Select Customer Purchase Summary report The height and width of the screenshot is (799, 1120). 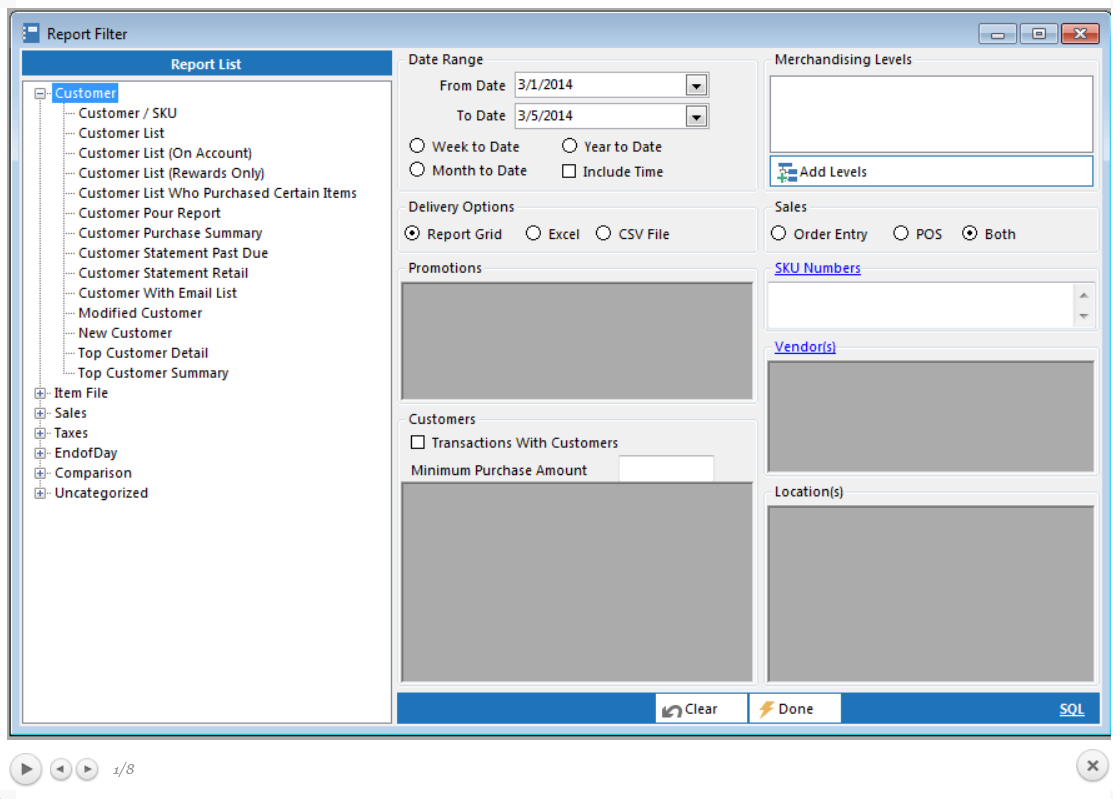tap(170, 233)
